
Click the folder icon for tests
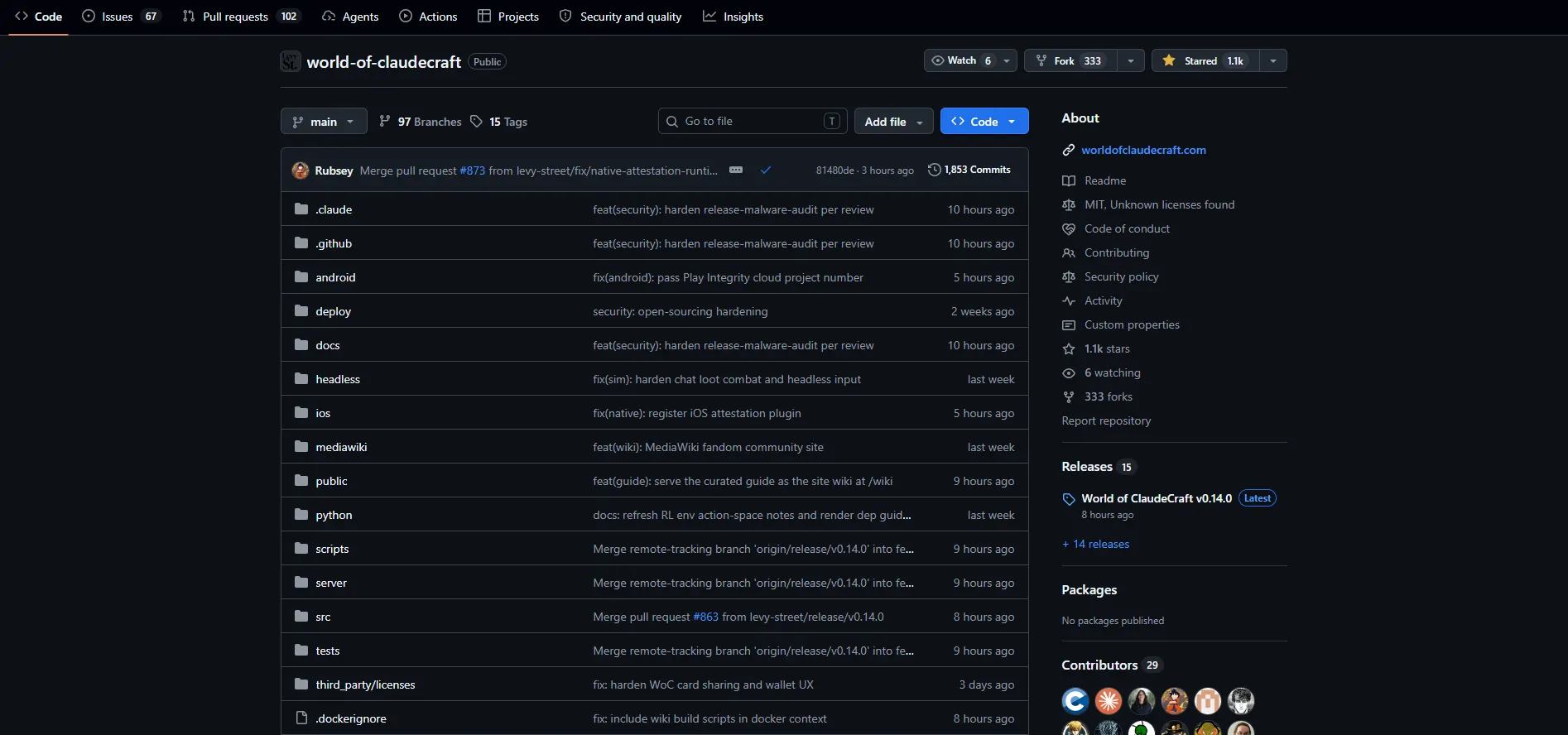click(301, 651)
